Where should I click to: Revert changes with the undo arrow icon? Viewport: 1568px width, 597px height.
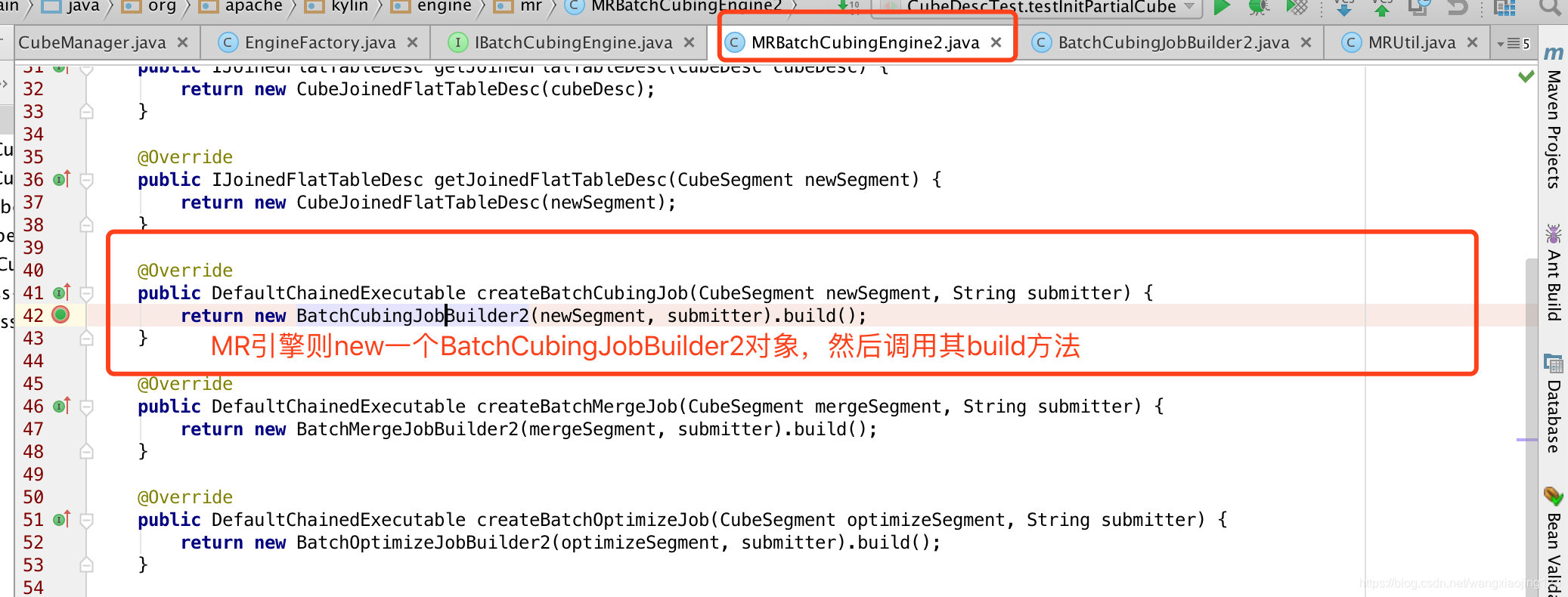point(1457,7)
